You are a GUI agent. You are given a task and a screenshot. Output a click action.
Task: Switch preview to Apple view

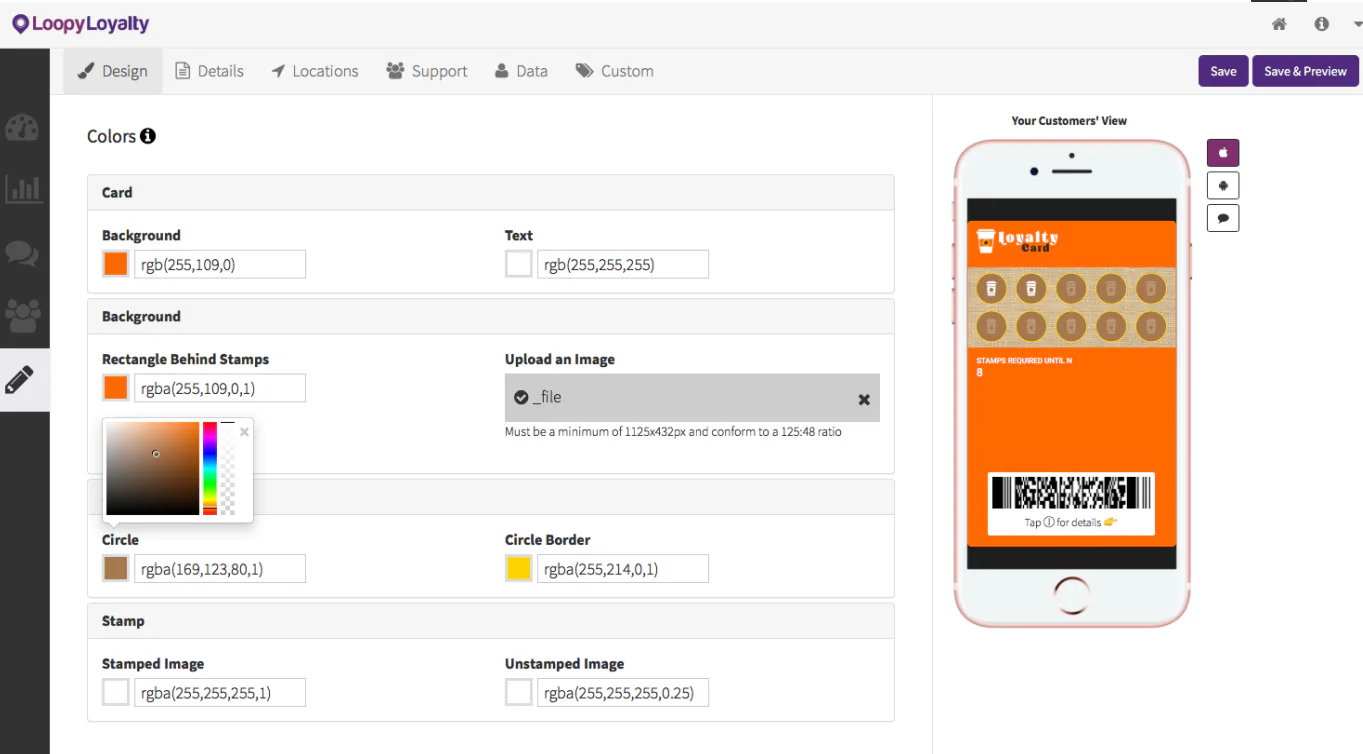pos(1223,153)
